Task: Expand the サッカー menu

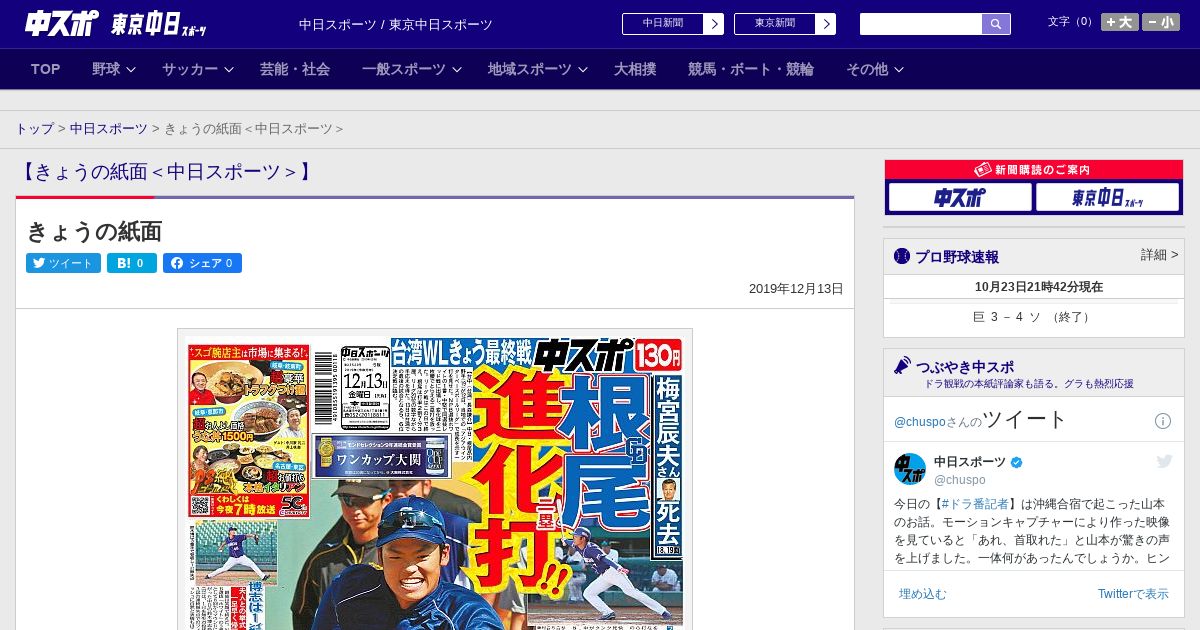Action: tap(197, 69)
